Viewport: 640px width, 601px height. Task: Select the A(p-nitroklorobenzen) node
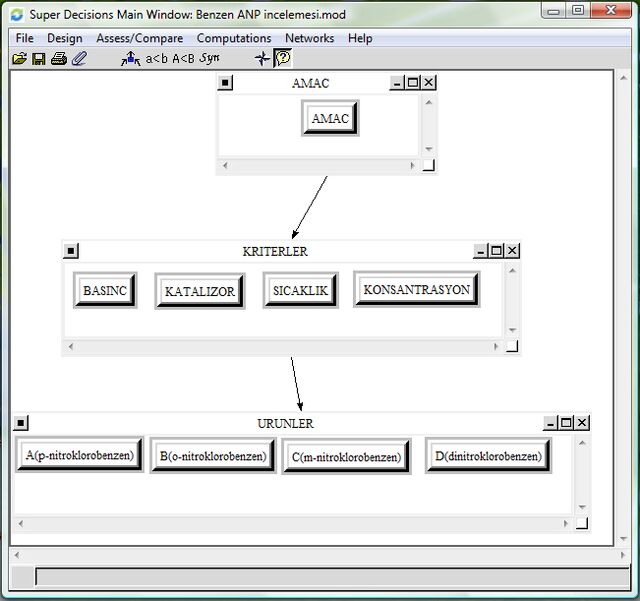(x=80, y=454)
